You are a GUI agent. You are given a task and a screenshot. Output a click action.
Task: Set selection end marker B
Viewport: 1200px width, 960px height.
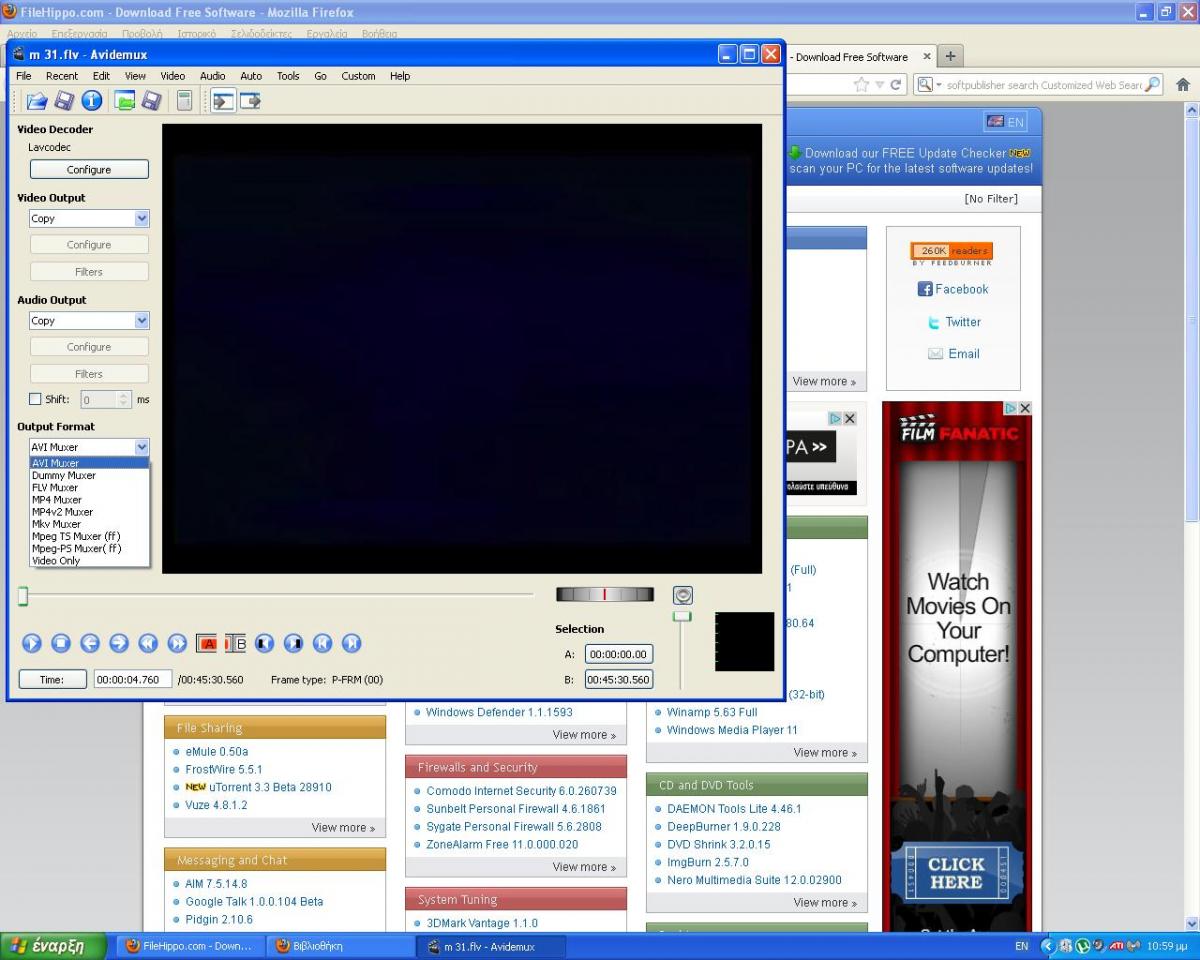tap(235, 643)
